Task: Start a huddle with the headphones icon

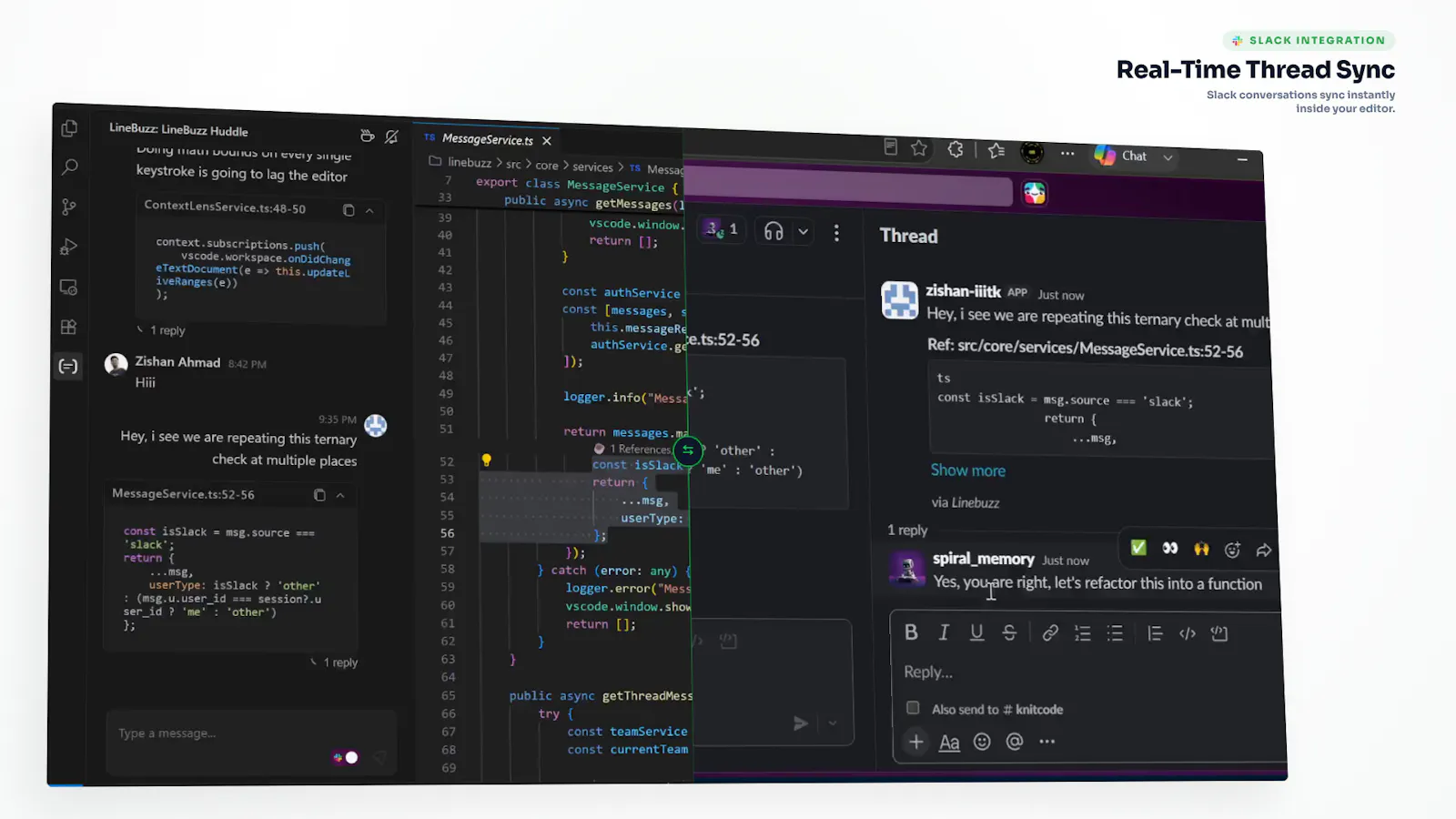Action: pyautogui.click(x=773, y=231)
